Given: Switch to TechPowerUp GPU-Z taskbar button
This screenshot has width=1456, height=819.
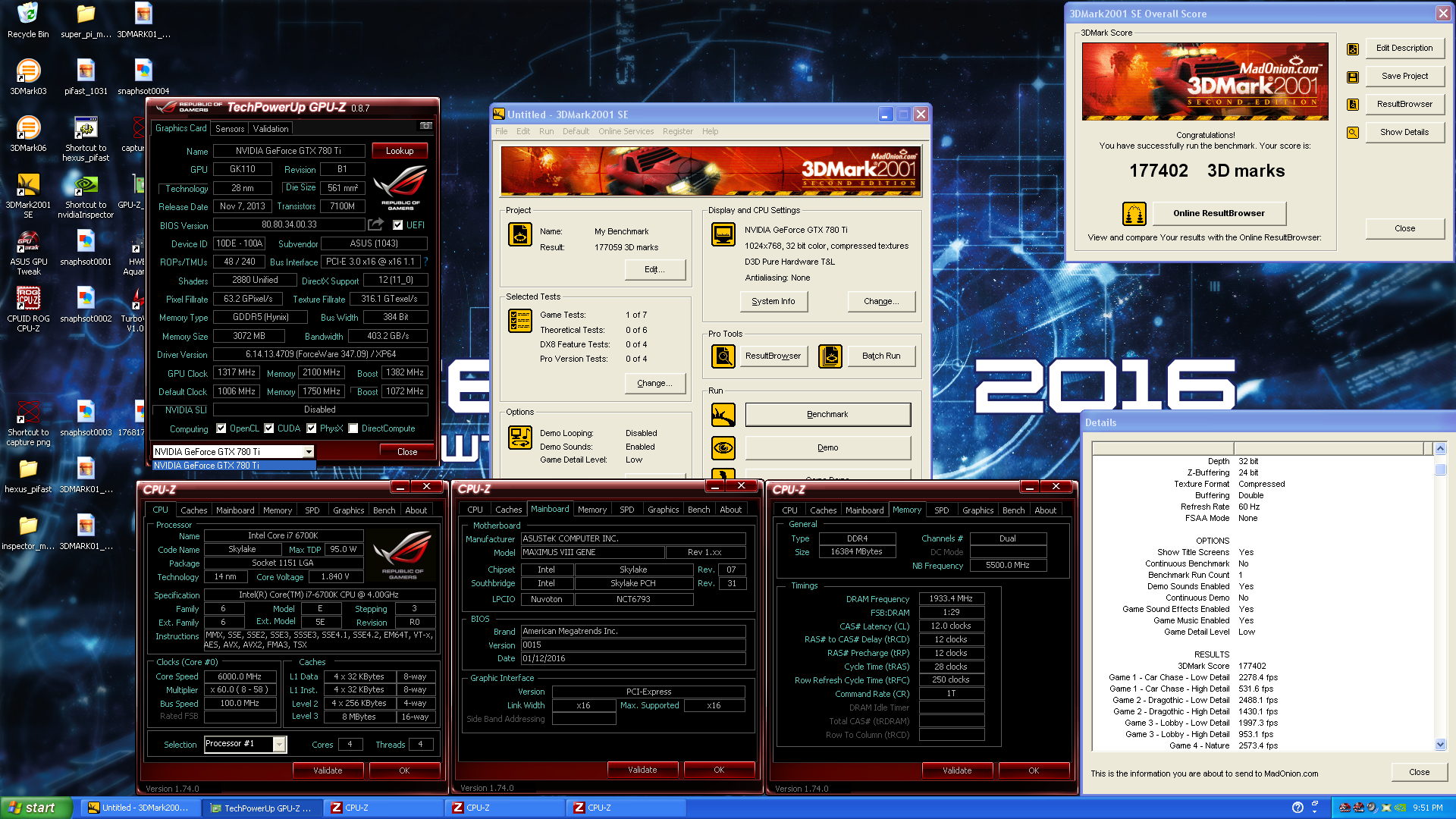Looking at the screenshot, I should tap(261, 808).
